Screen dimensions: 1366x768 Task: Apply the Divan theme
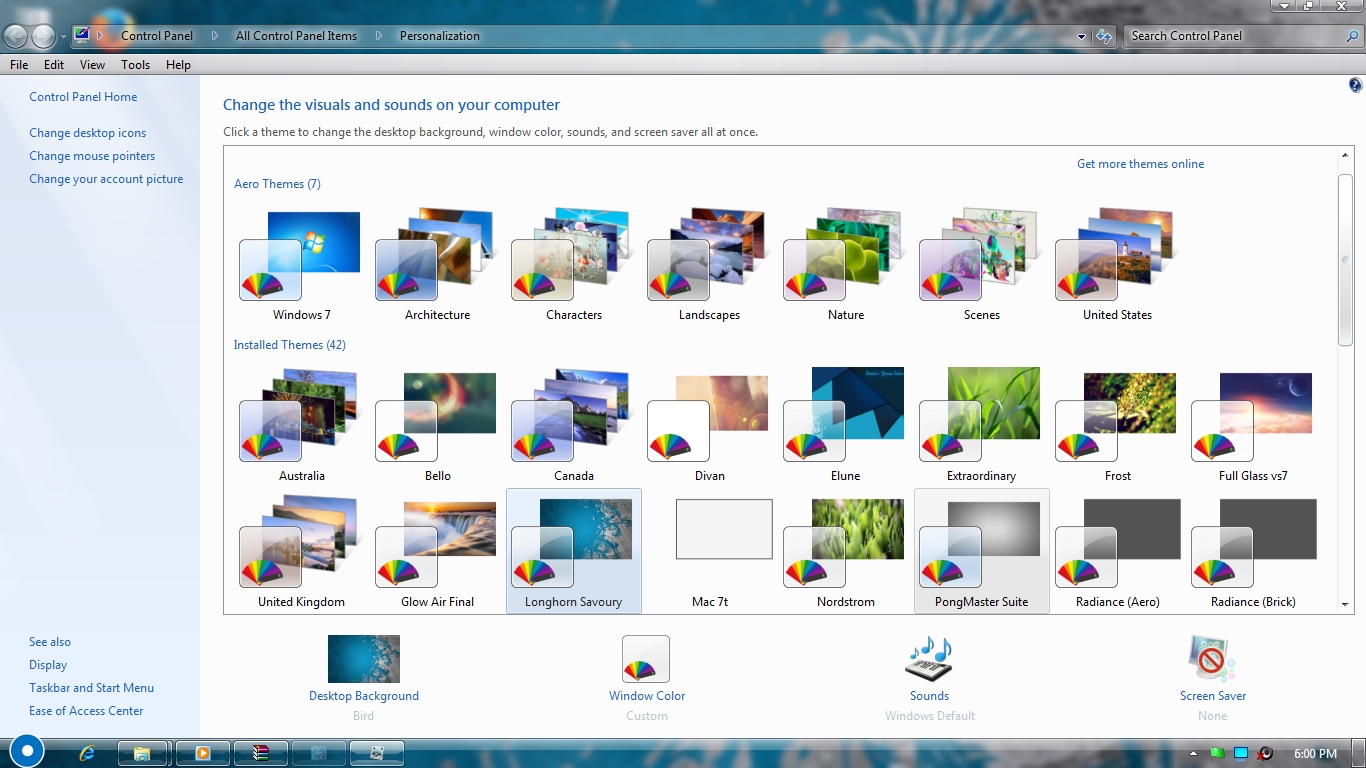pos(709,424)
